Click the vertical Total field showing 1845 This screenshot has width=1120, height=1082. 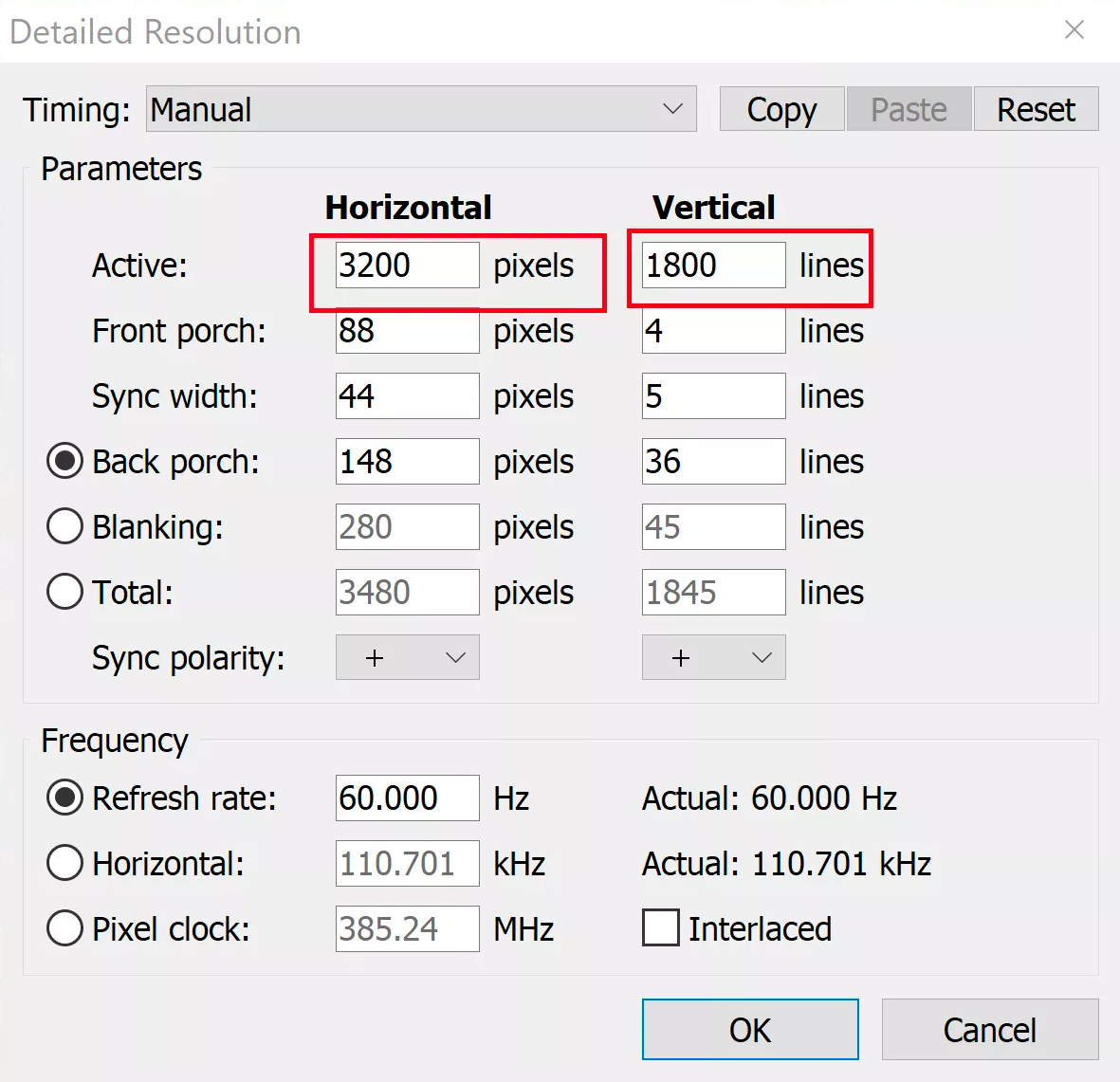pos(713,592)
